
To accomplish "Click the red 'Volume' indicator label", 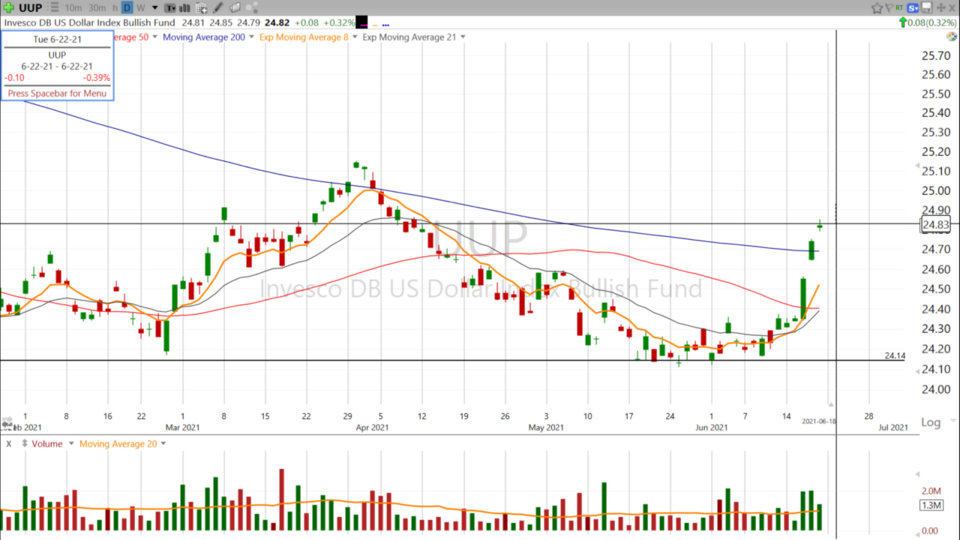I will [x=47, y=443].
